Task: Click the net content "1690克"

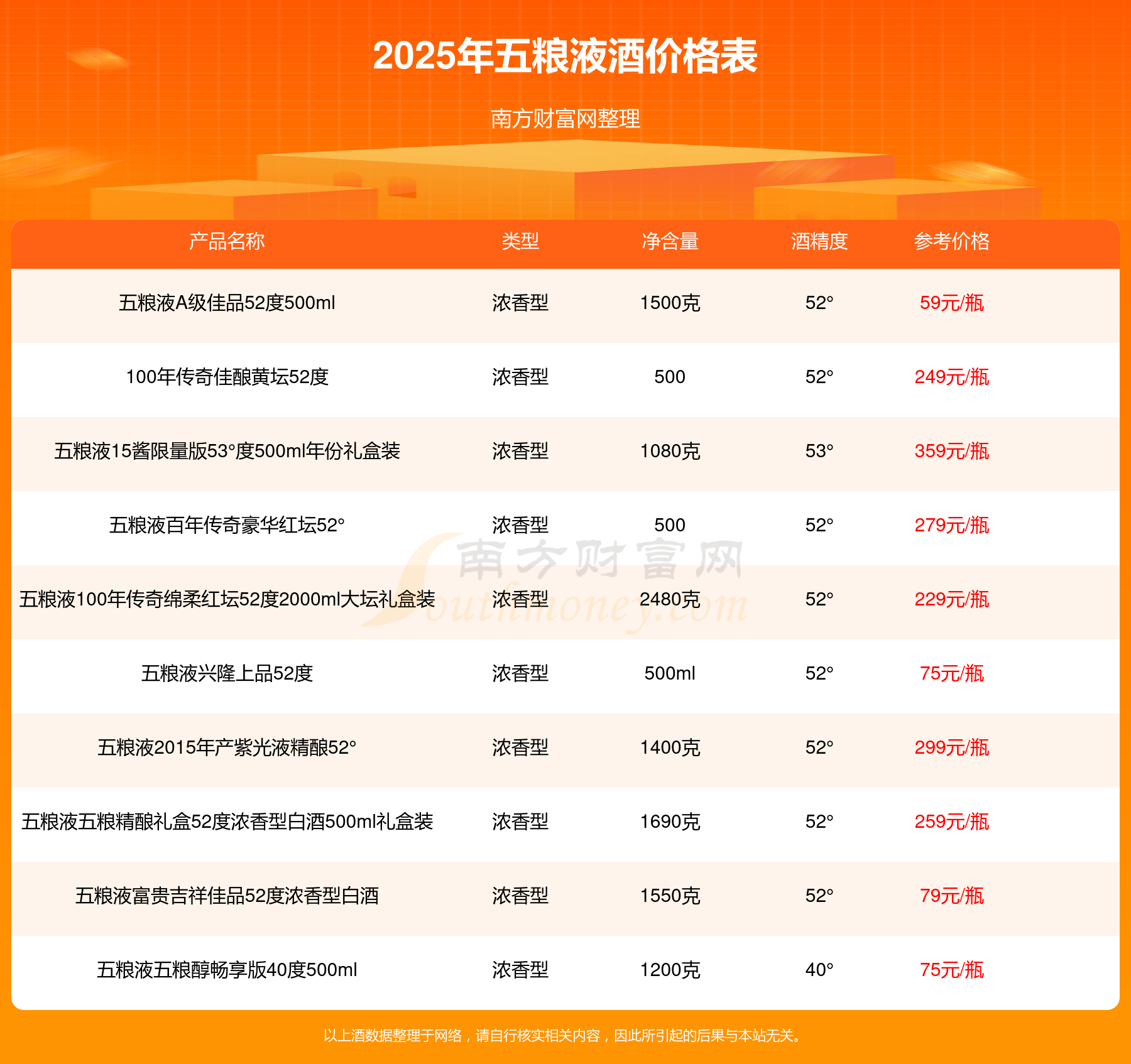Action: click(670, 822)
